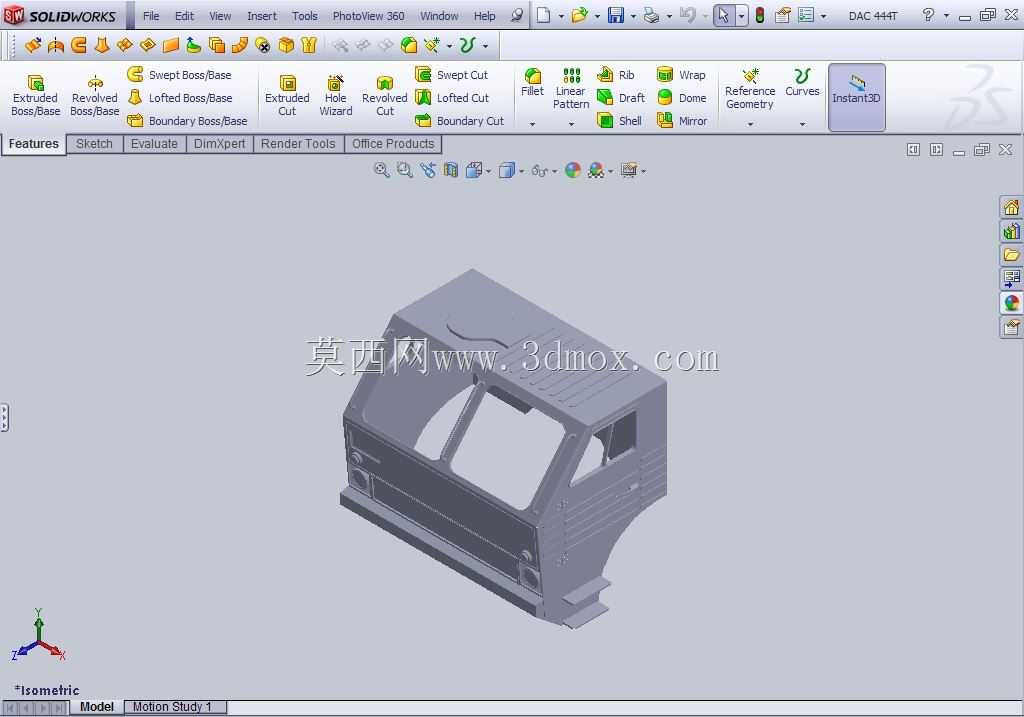Open File Explorer task pane icon
This screenshot has width=1024, height=717.
1011,255
